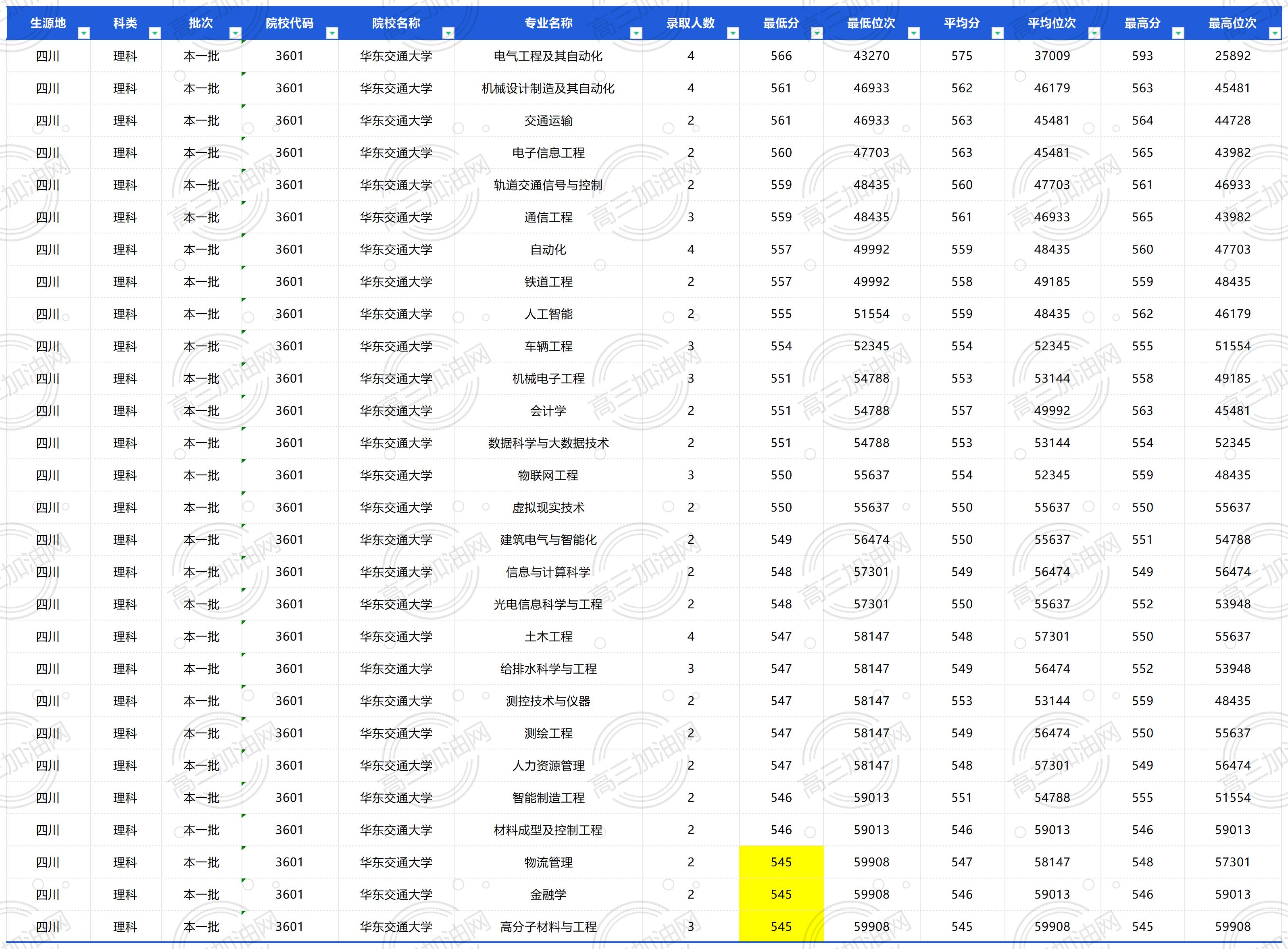Viewport: 1288px width, 949px height.
Task: Click the 人工智能 major cell
Action: [x=549, y=314]
